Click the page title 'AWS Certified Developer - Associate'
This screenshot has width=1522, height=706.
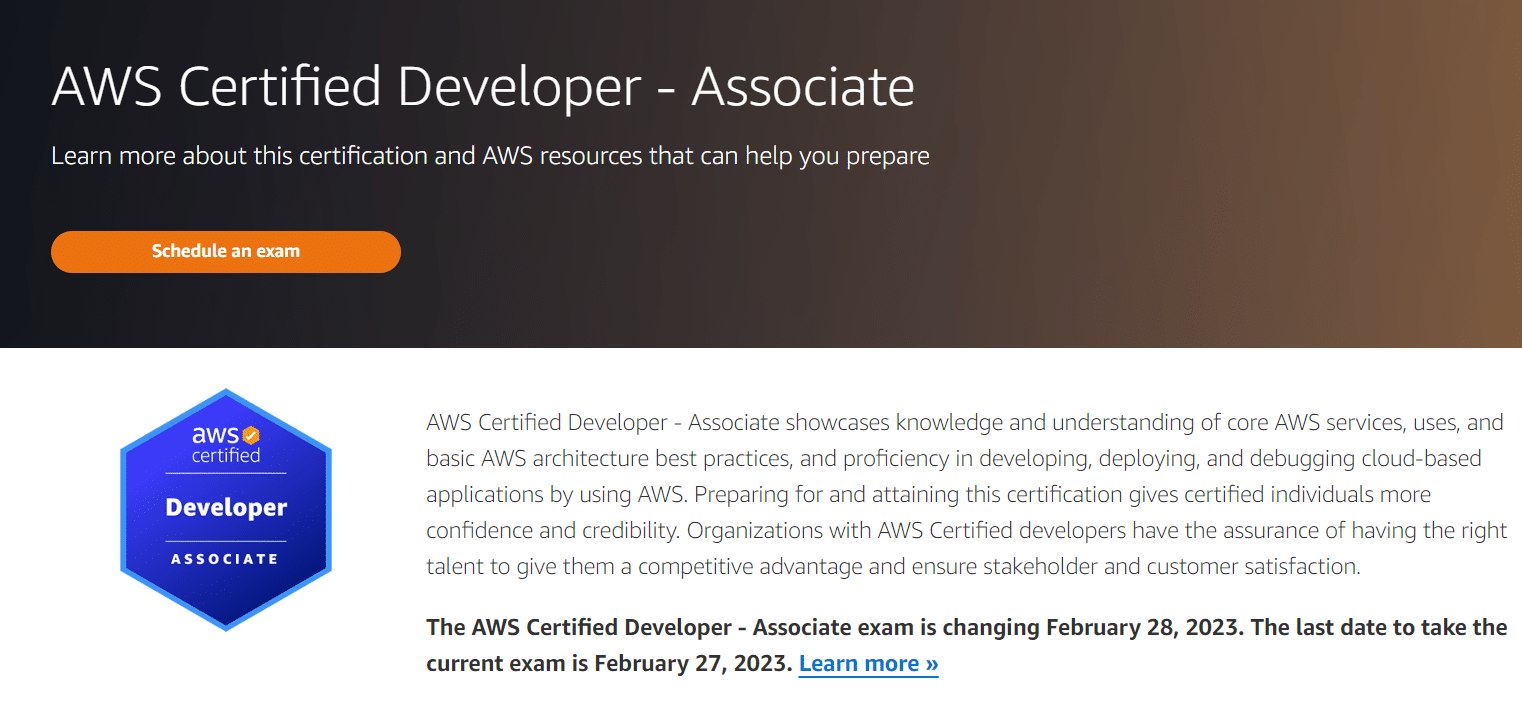(x=482, y=87)
